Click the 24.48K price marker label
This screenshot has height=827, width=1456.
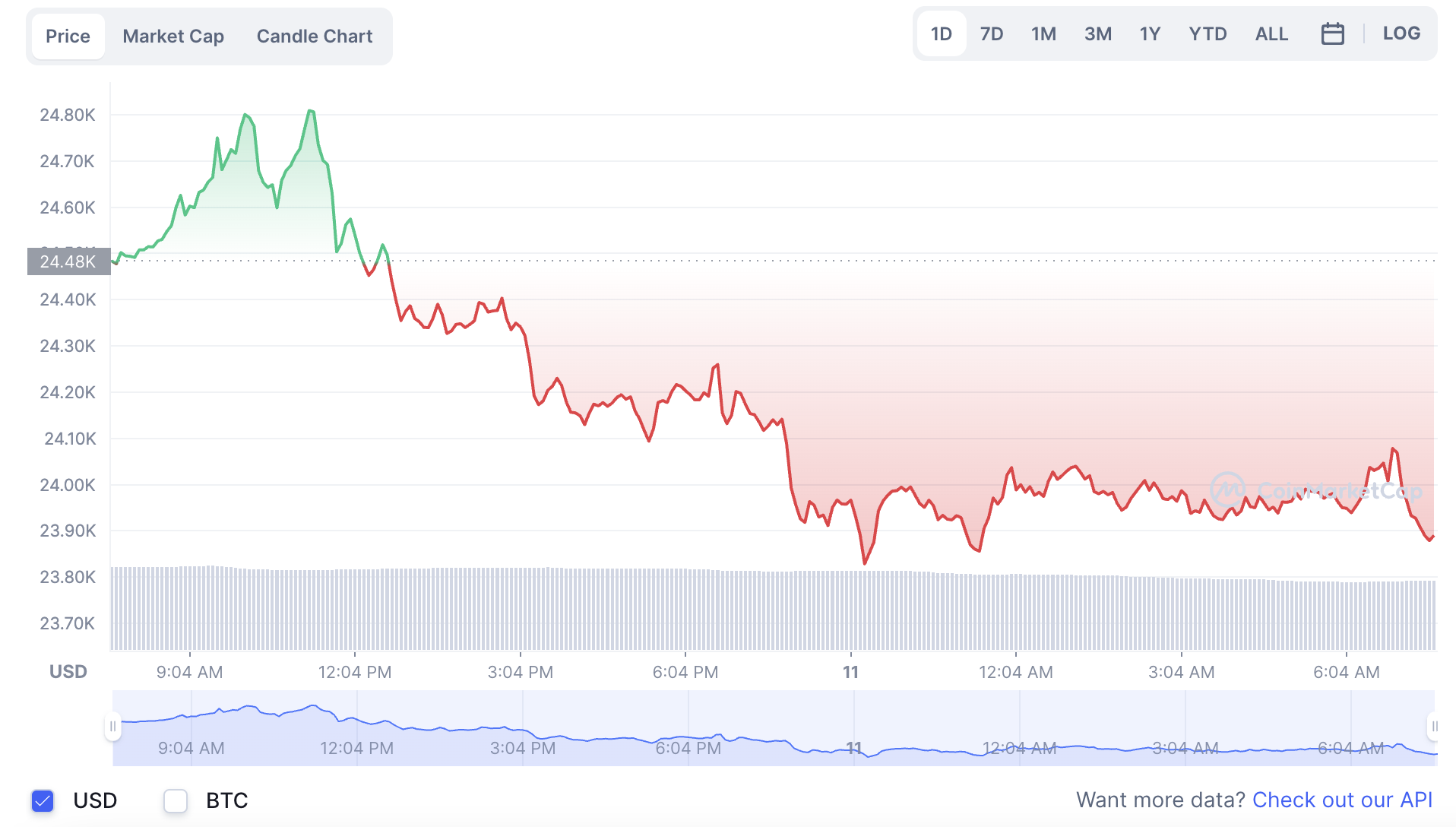(68, 261)
